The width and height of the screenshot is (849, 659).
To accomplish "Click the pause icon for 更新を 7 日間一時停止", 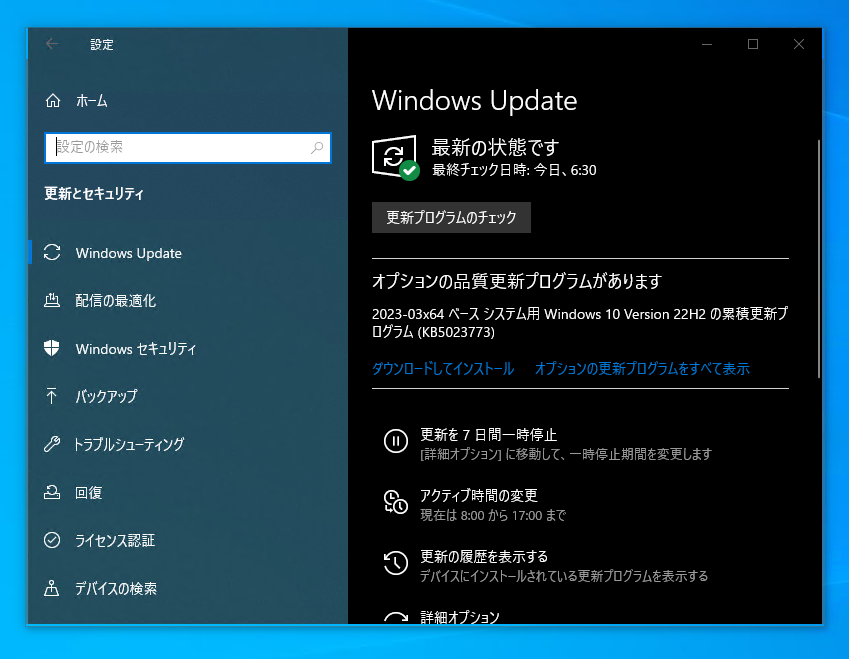I will (395, 442).
